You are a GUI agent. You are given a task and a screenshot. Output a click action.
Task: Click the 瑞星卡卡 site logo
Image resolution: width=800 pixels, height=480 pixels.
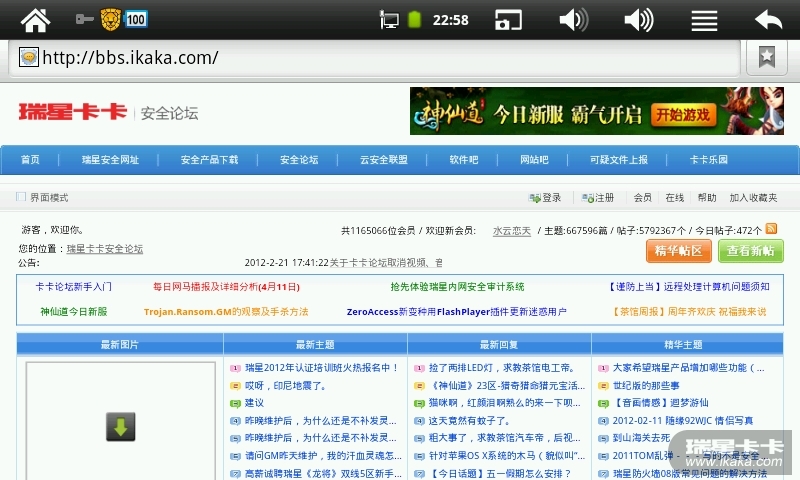point(72,112)
